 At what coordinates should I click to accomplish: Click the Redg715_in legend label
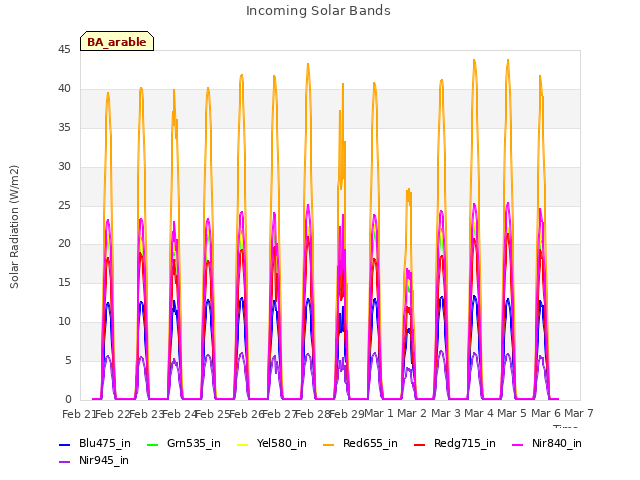[x=465, y=443]
